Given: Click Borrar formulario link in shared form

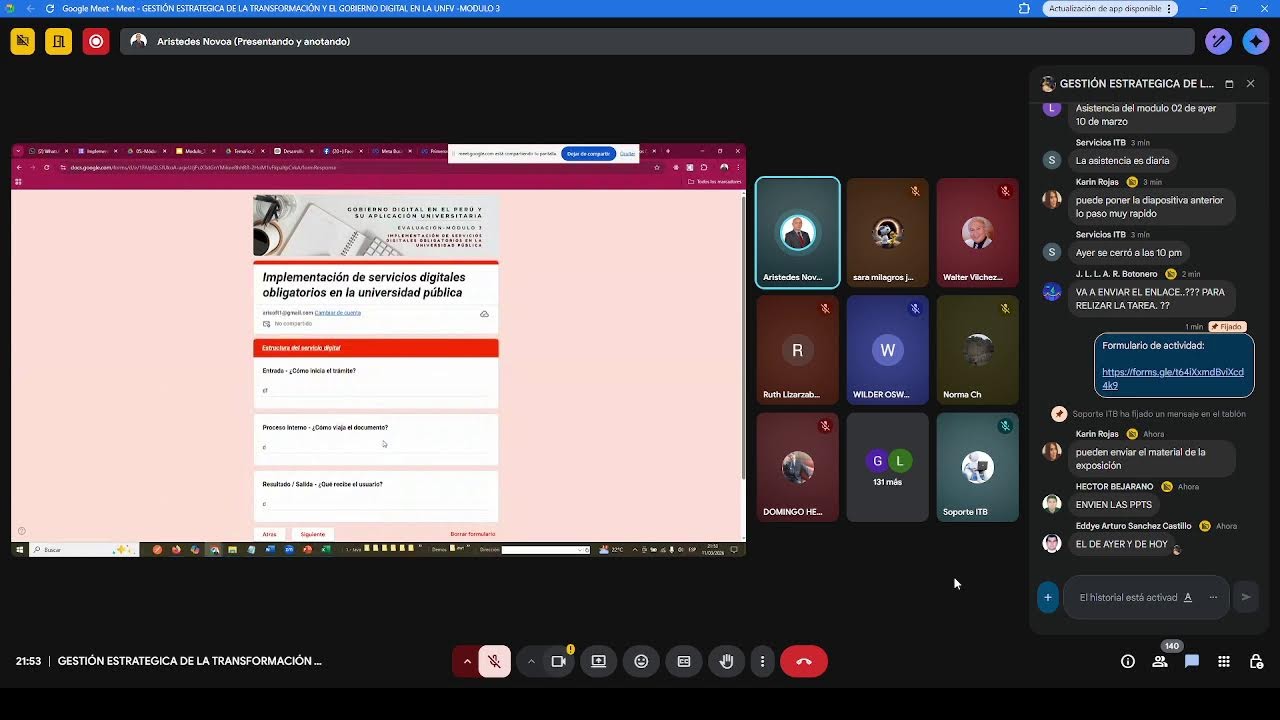Looking at the screenshot, I should (x=473, y=534).
